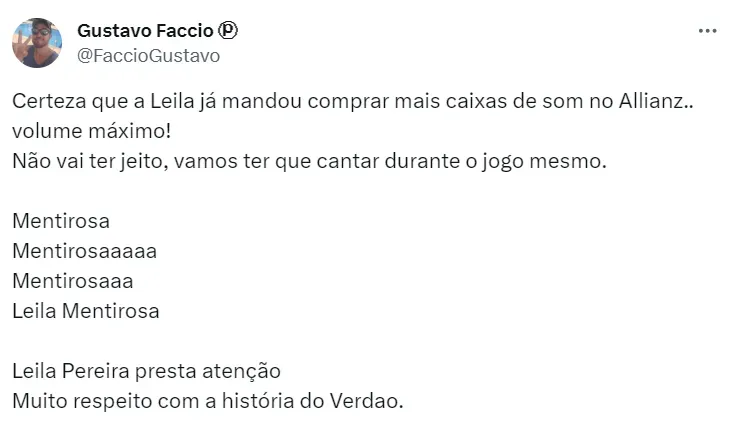Click the line starting "Não vai ter jeito"
This screenshot has height=432, width=733.
[x=309, y=160]
